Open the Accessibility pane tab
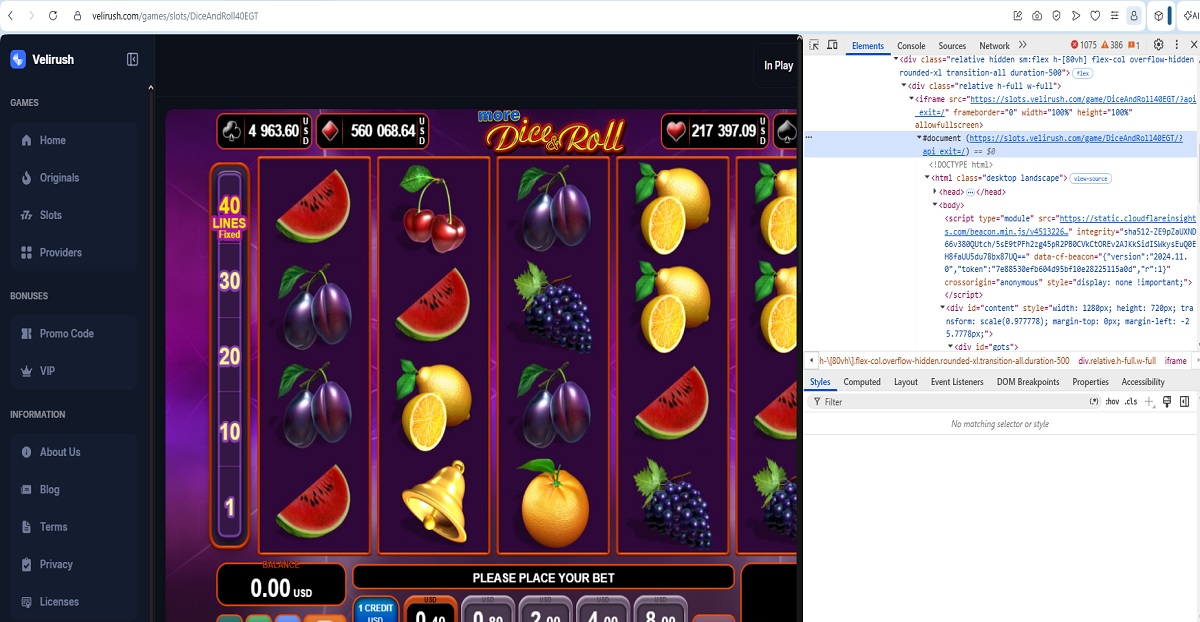The image size is (1200, 622). click(1143, 382)
